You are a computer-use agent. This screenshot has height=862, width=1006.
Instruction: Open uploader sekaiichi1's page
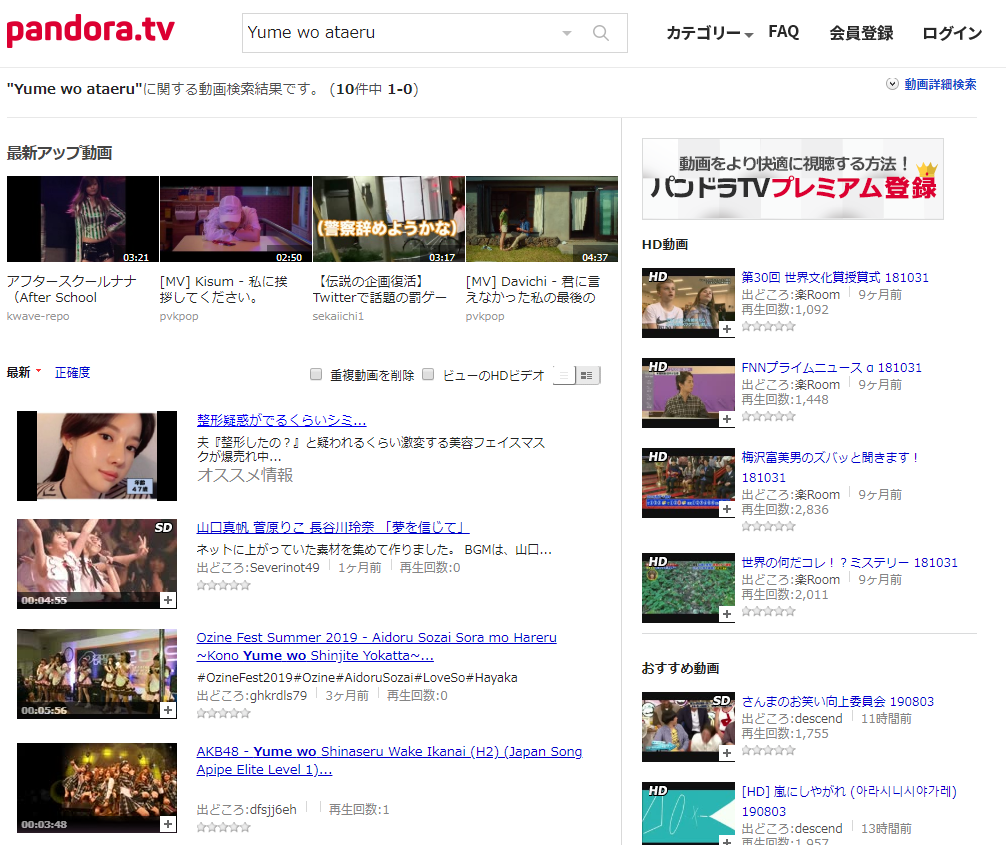click(338, 316)
